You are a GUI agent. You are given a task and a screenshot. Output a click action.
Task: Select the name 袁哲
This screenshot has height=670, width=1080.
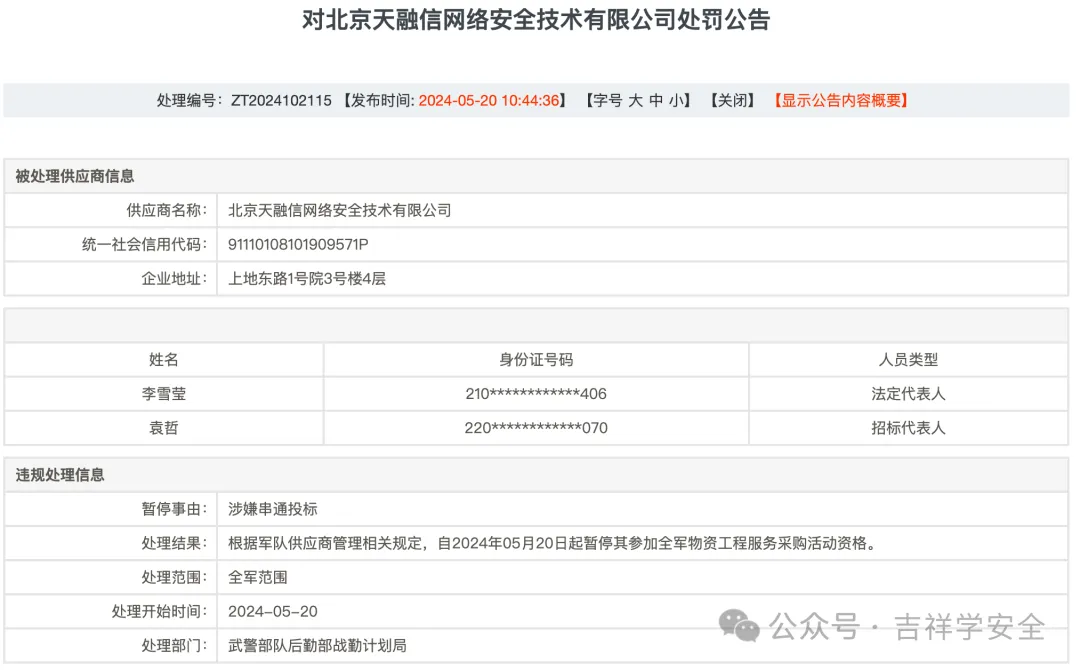(164, 428)
